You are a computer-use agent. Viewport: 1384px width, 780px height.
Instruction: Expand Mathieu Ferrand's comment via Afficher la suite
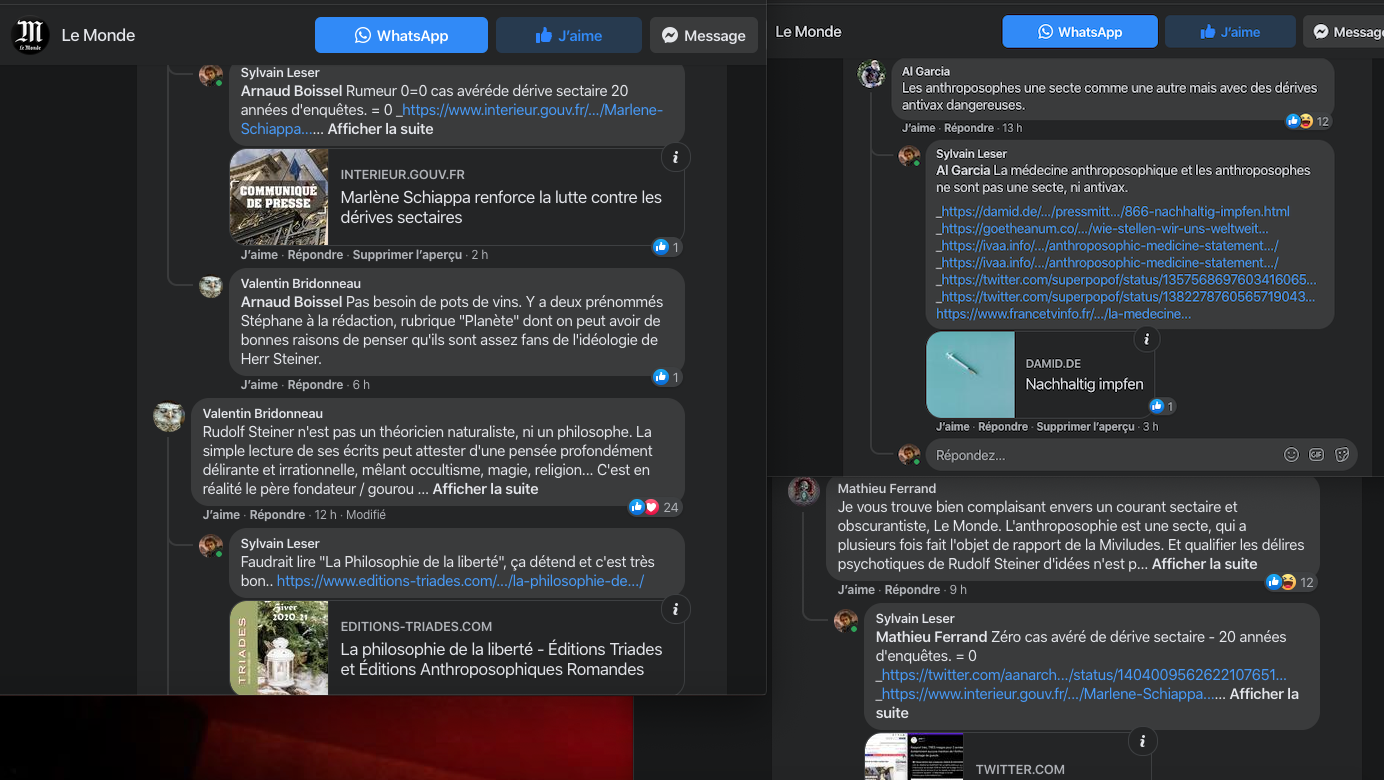1204,564
